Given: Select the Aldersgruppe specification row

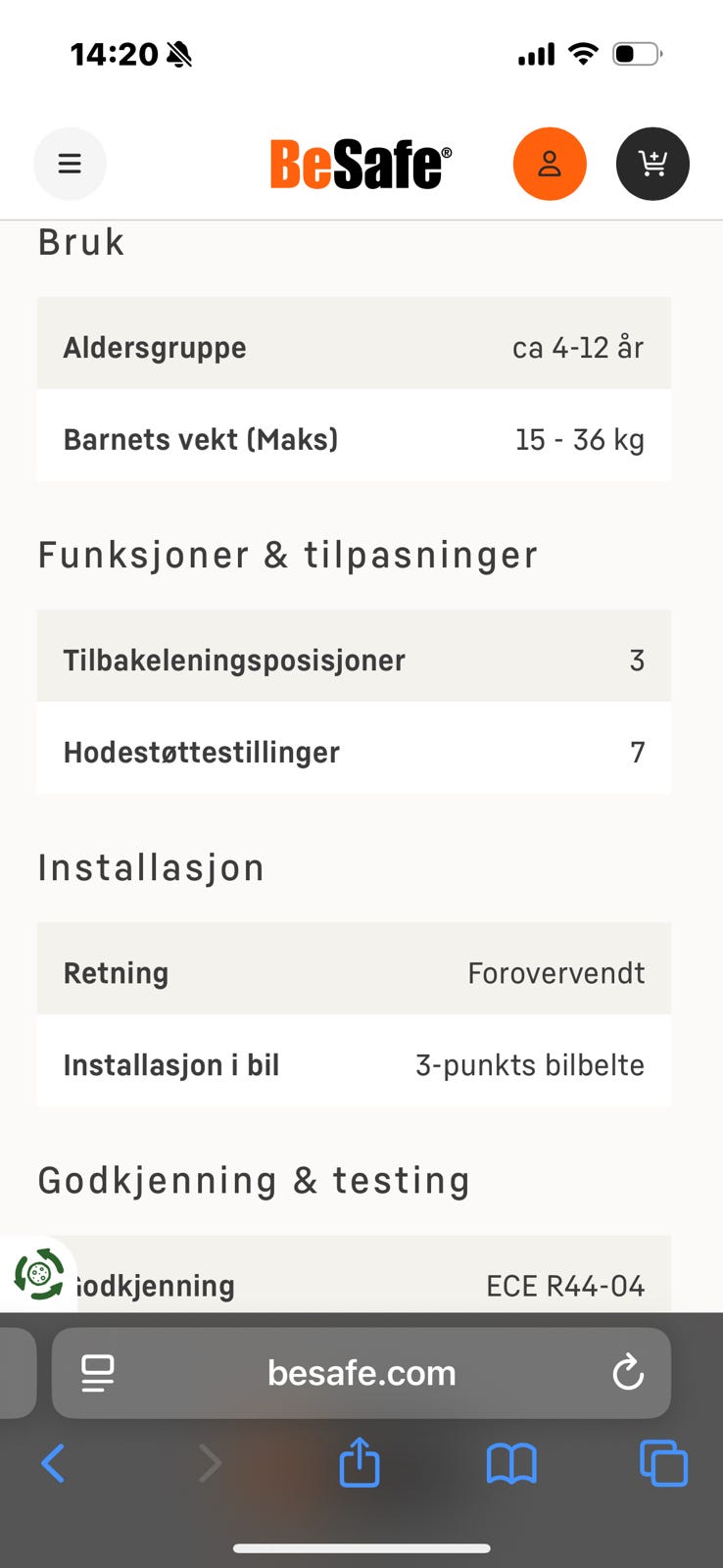Looking at the screenshot, I should coord(353,345).
